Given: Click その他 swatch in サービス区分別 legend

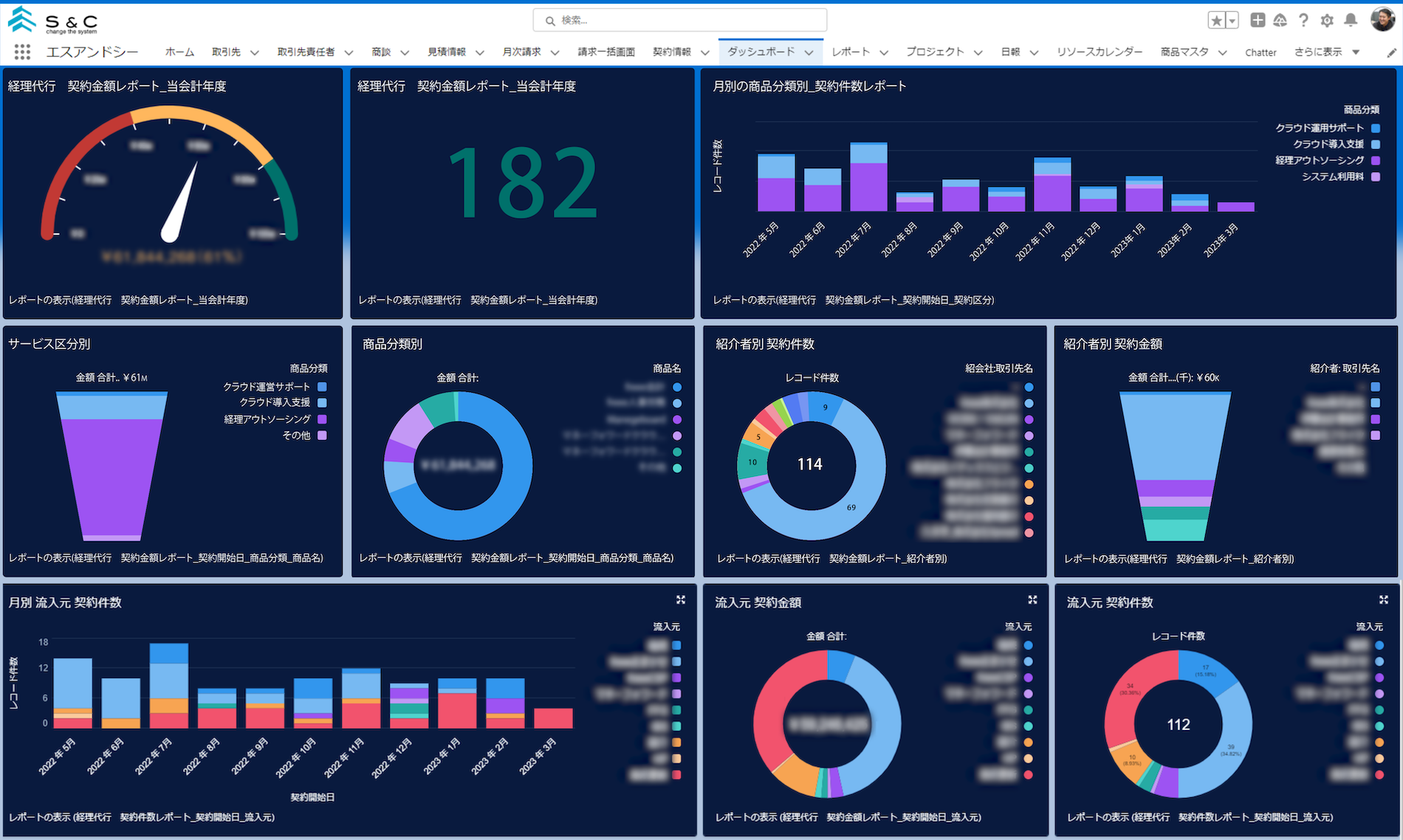Looking at the screenshot, I should pyautogui.click(x=322, y=436).
